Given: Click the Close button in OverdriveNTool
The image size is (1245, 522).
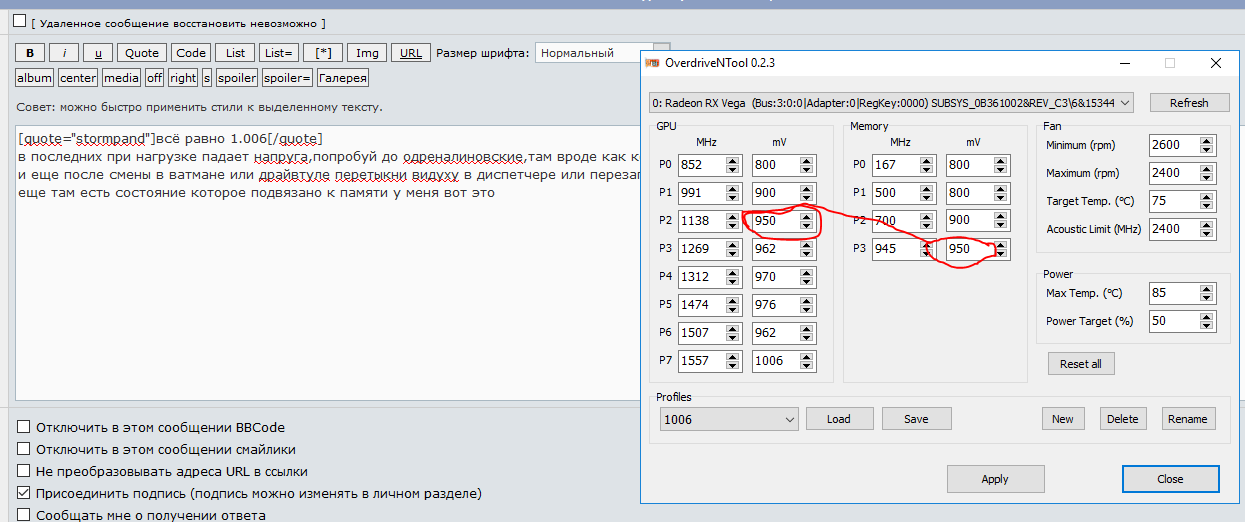Looking at the screenshot, I should [1170, 479].
